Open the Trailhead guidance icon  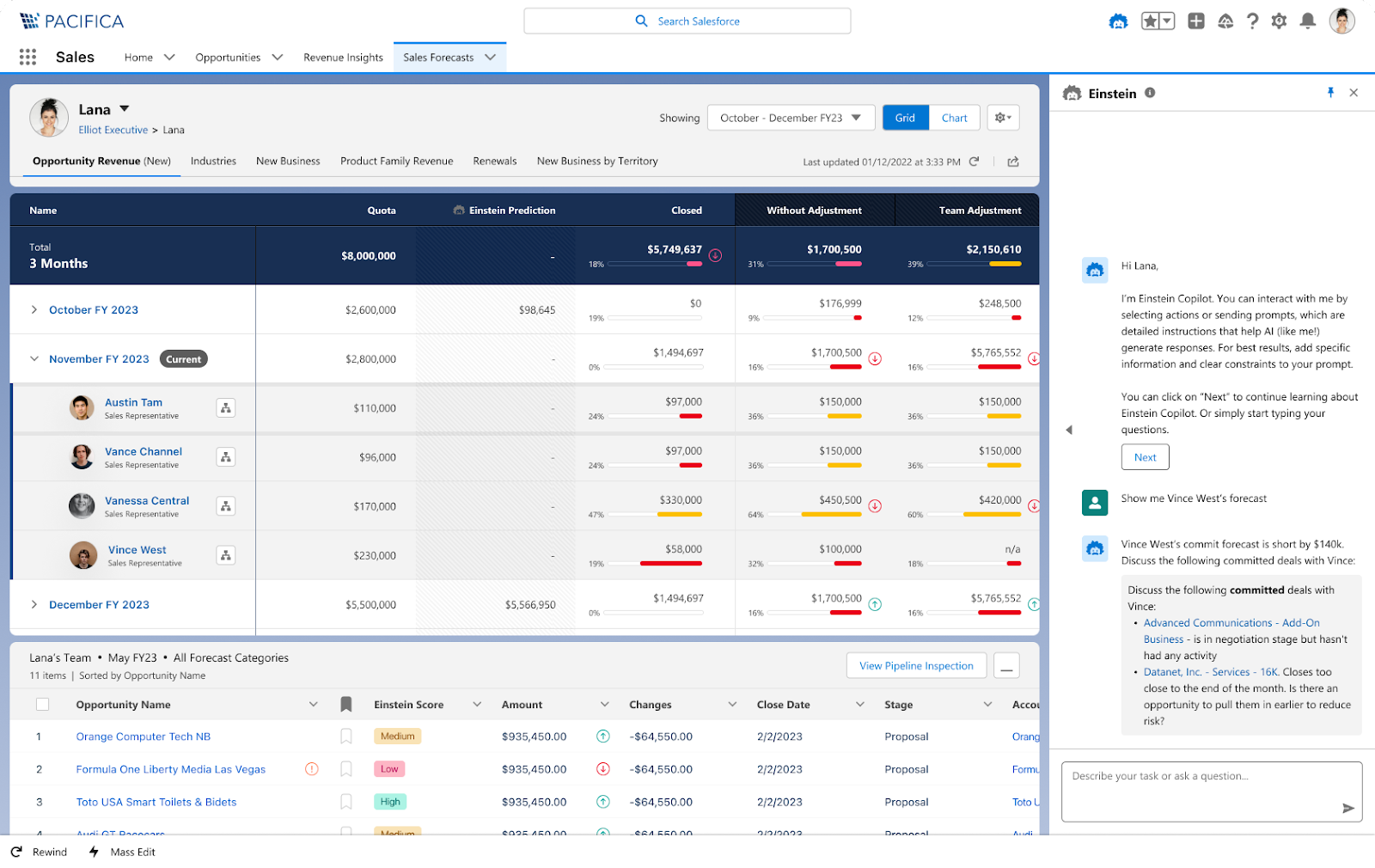pyautogui.click(x=1225, y=21)
